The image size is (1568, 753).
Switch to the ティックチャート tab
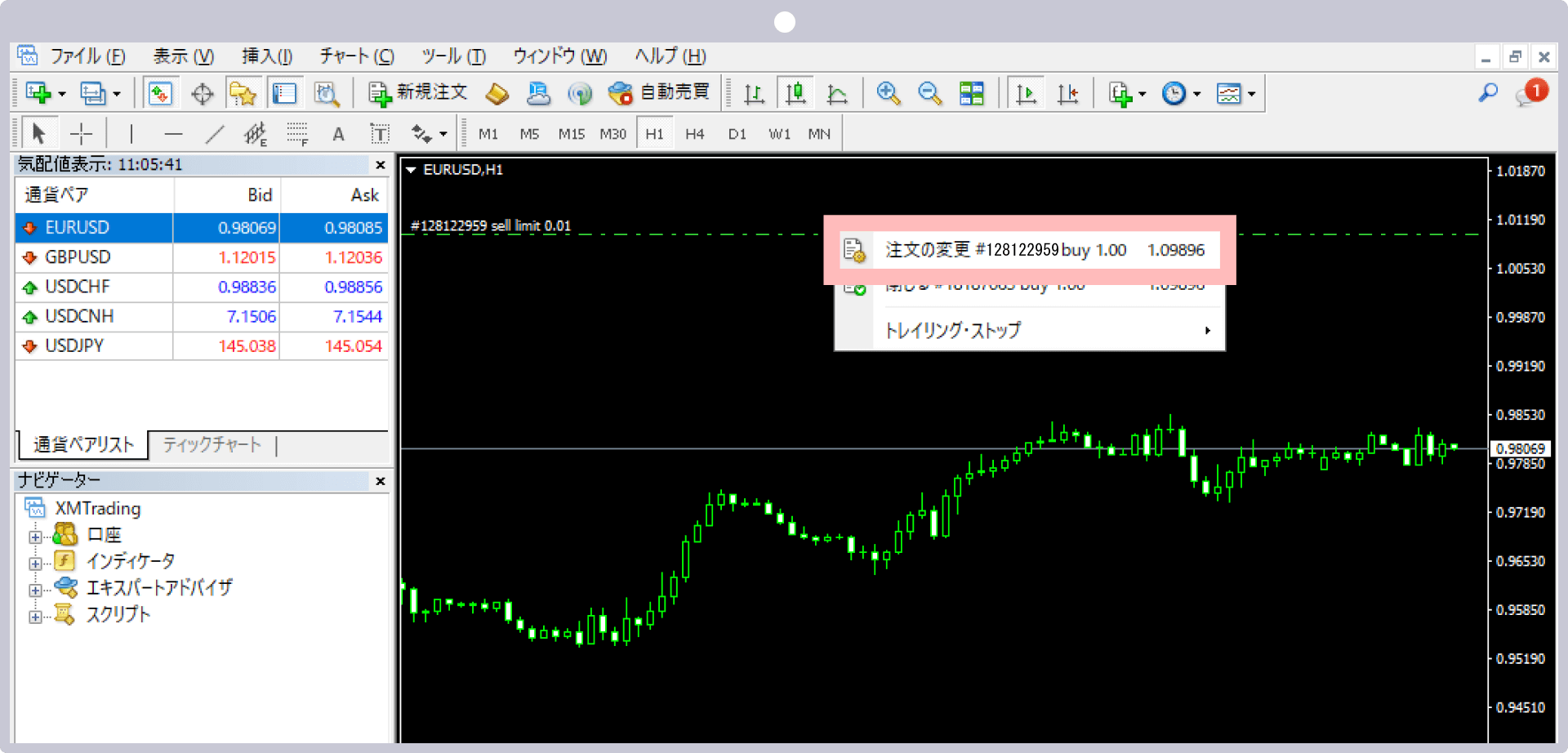pyautogui.click(x=212, y=444)
